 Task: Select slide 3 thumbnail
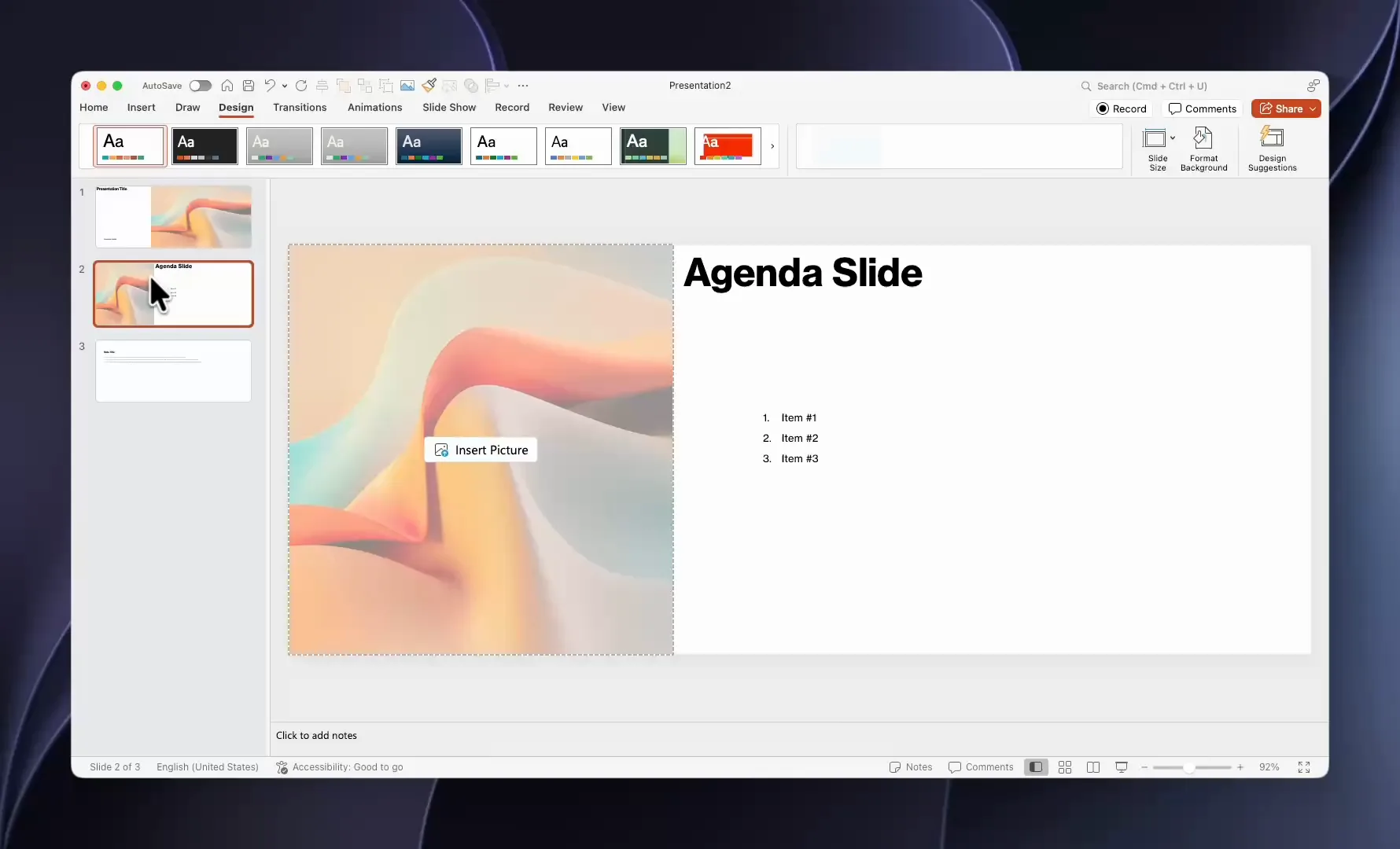click(x=174, y=371)
